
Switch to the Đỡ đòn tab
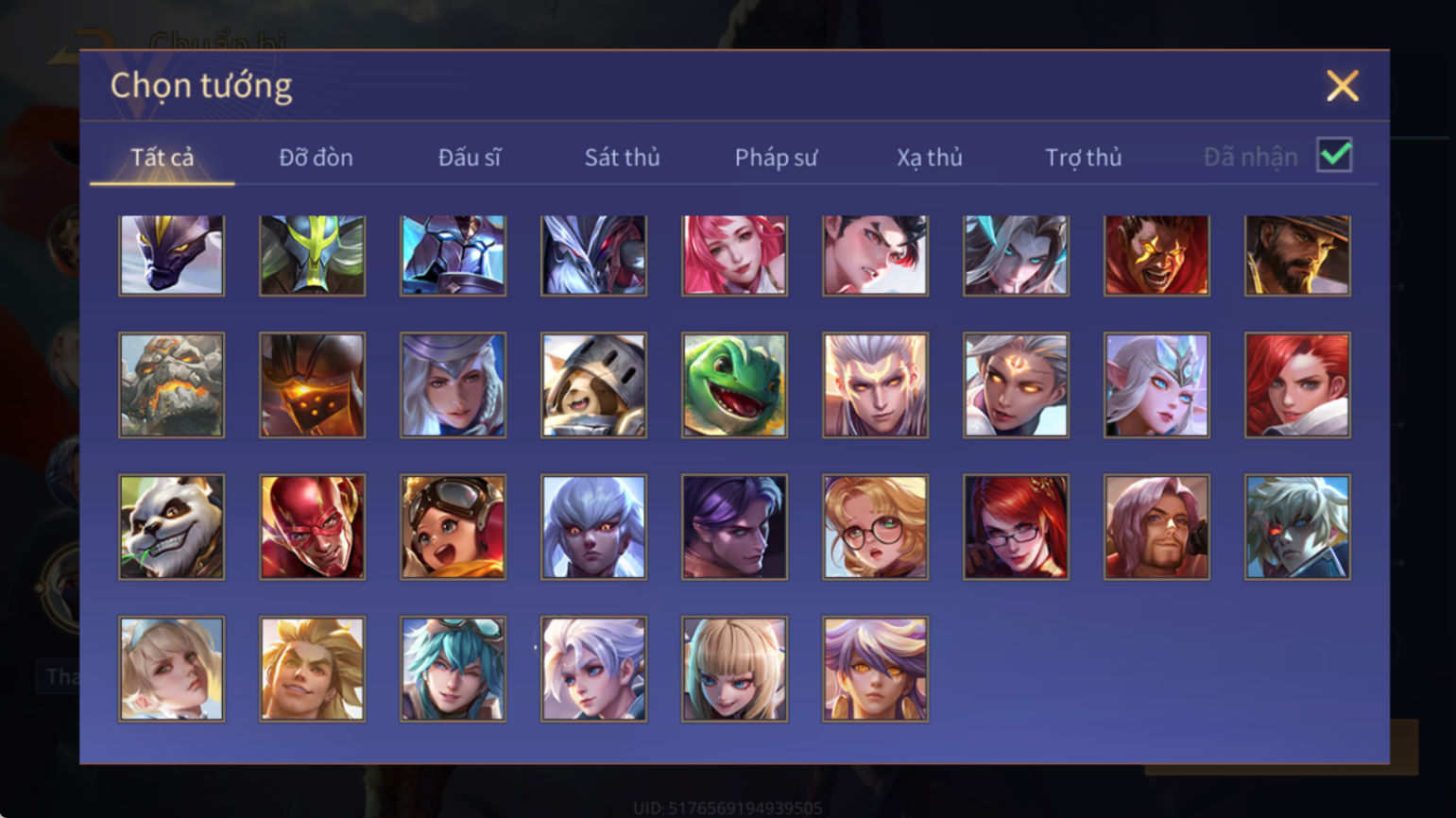tap(316, 157)
